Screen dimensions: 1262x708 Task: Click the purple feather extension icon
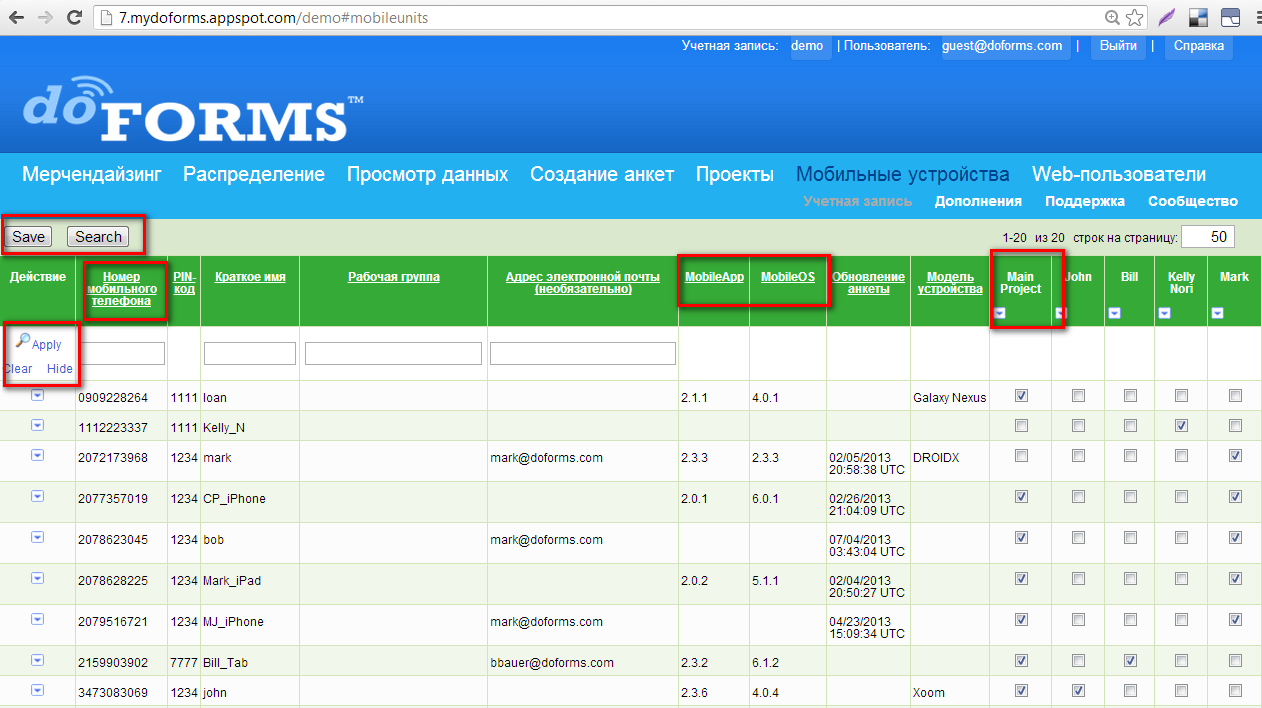(1166, 17)
